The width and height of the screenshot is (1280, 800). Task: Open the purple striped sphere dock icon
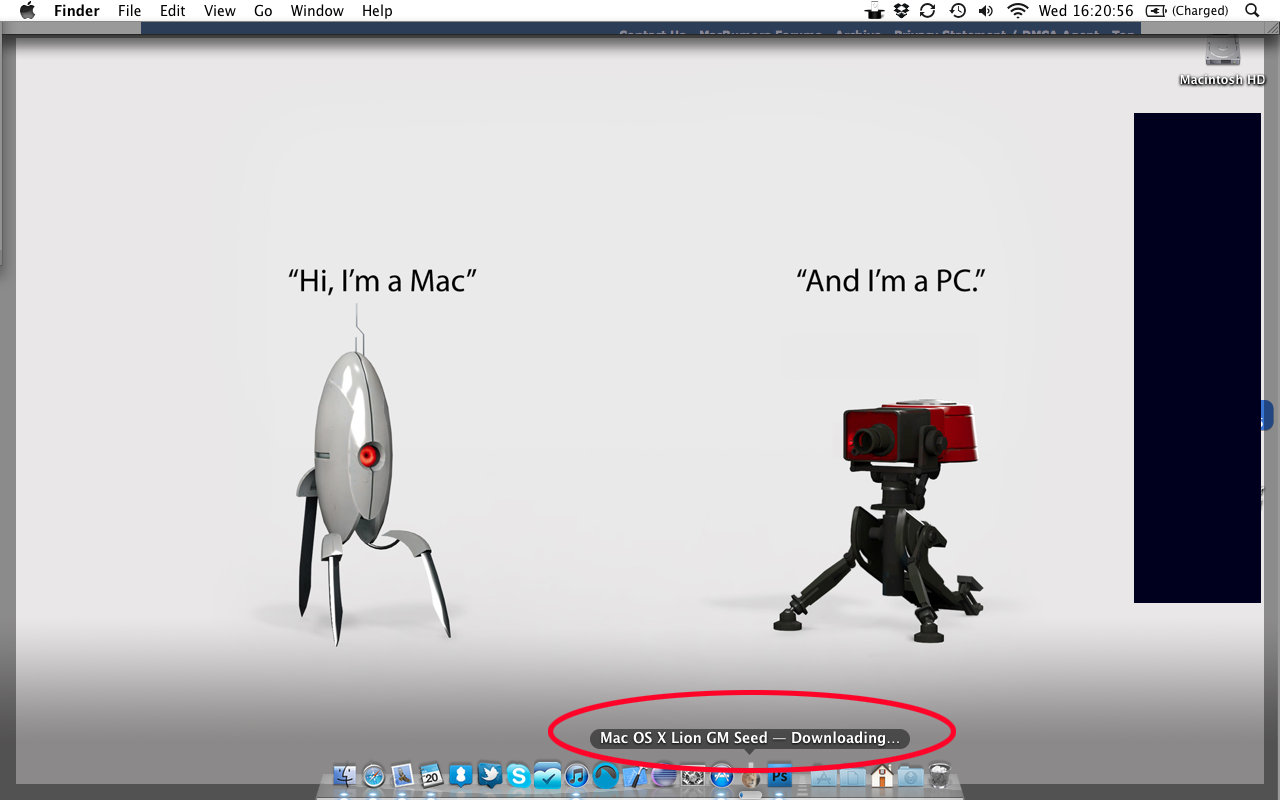tap(664, 775)
